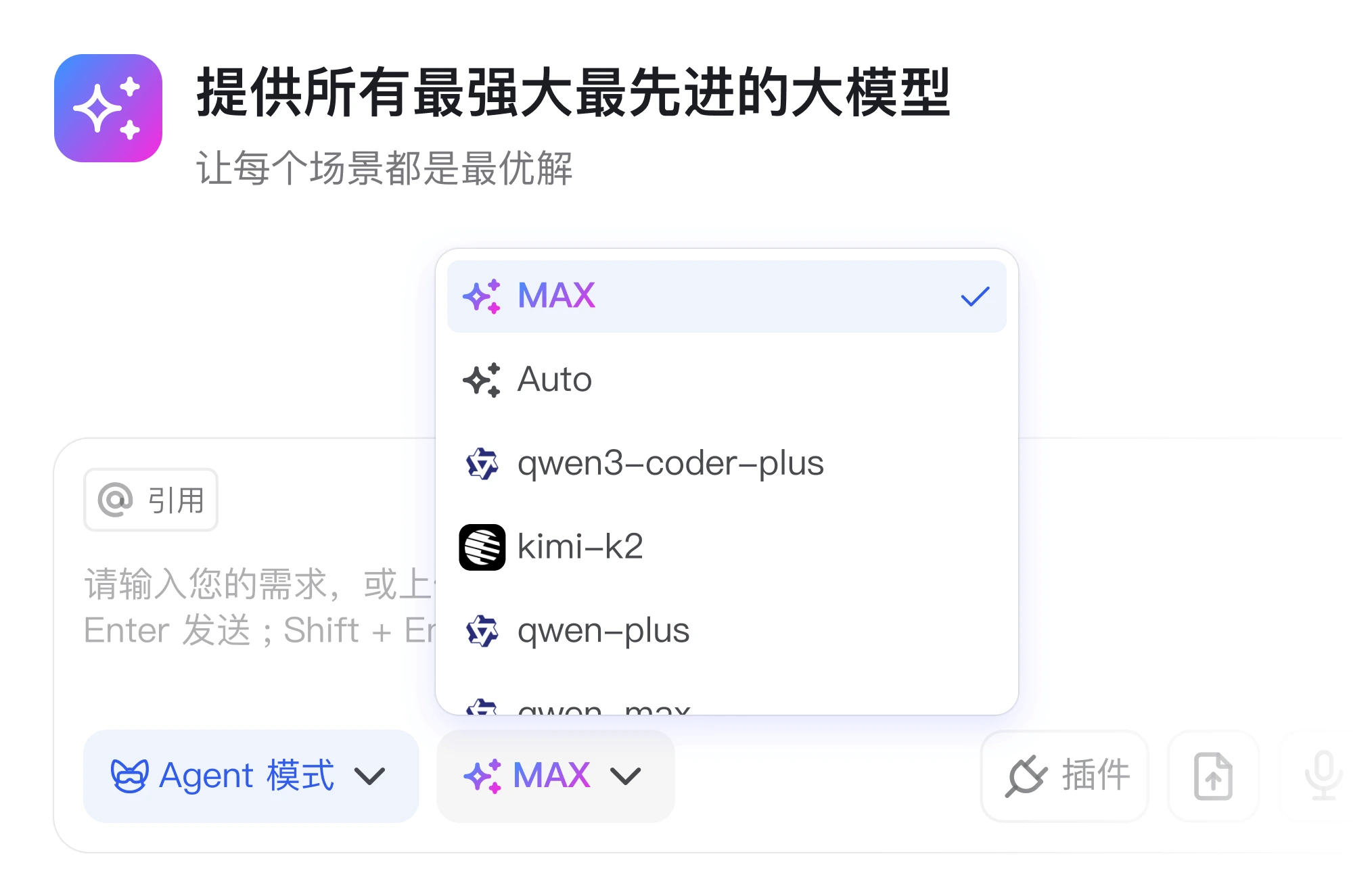Click the Qwen logo beside qwen3-coder-plus
1372x896 pixels.
[x=482, y=464]
